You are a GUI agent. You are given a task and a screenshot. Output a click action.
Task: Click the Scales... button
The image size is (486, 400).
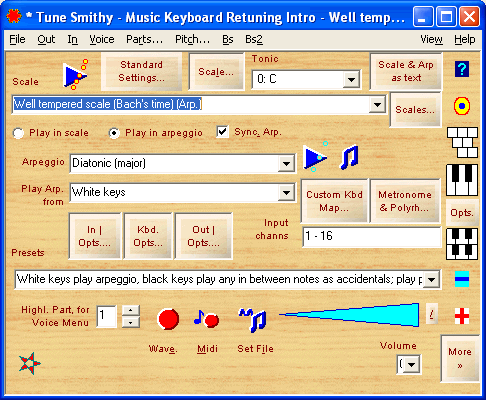click(415, 110)
